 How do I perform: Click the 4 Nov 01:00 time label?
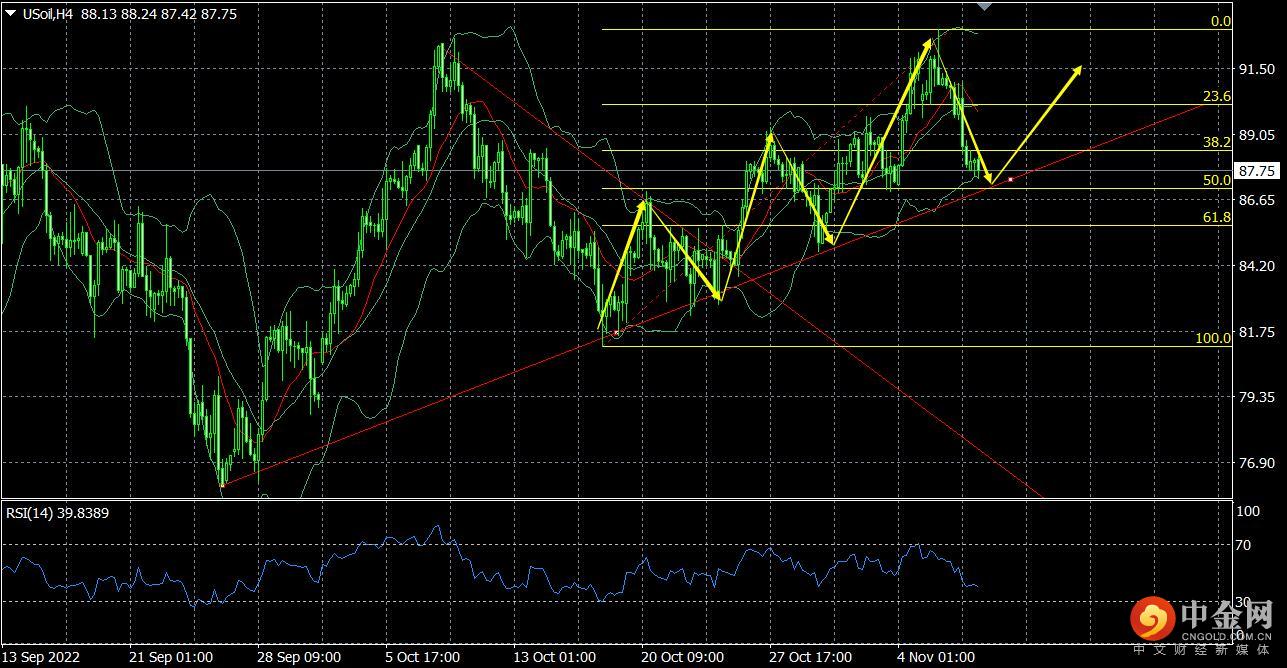coord(936,657)
